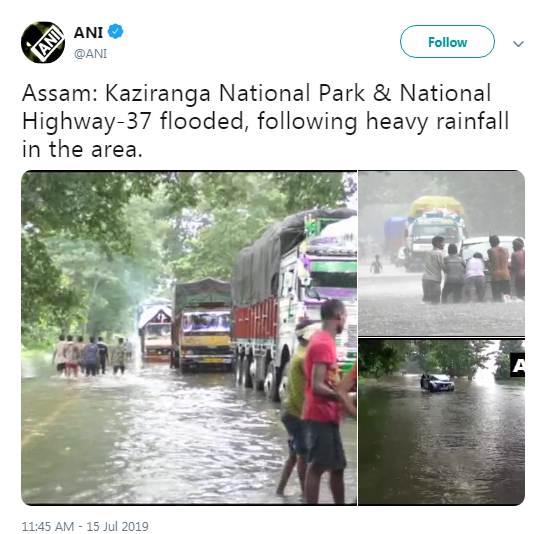
Task: Click the stranded car in the floodwater photo
Action: [x=438, y=383]
